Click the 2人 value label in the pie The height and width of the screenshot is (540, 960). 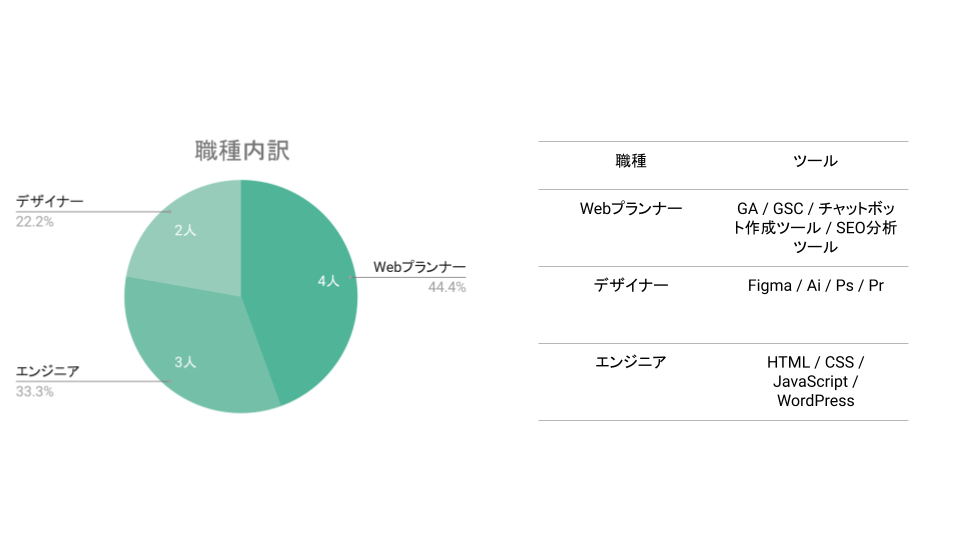[x=185, y=231]
